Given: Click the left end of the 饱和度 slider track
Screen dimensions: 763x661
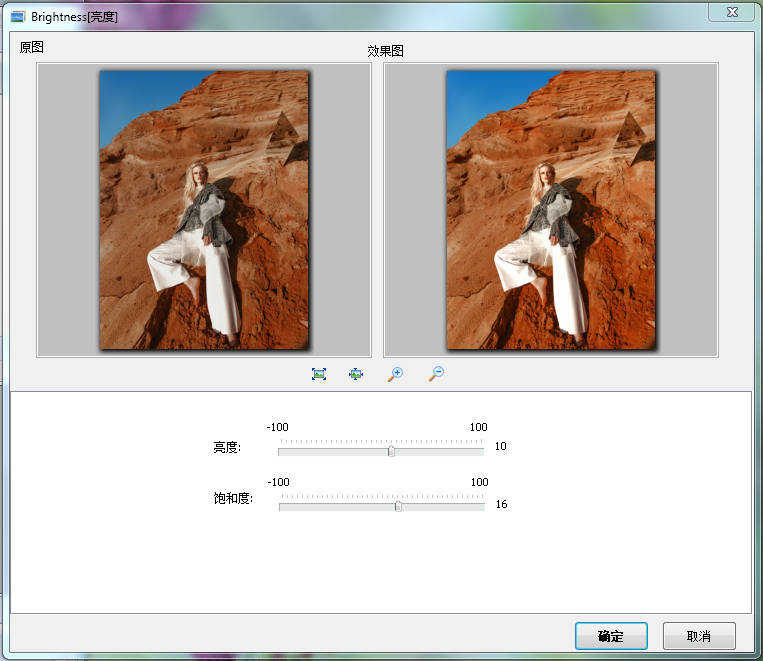Looking at the screenshot, I should point(282,507).
